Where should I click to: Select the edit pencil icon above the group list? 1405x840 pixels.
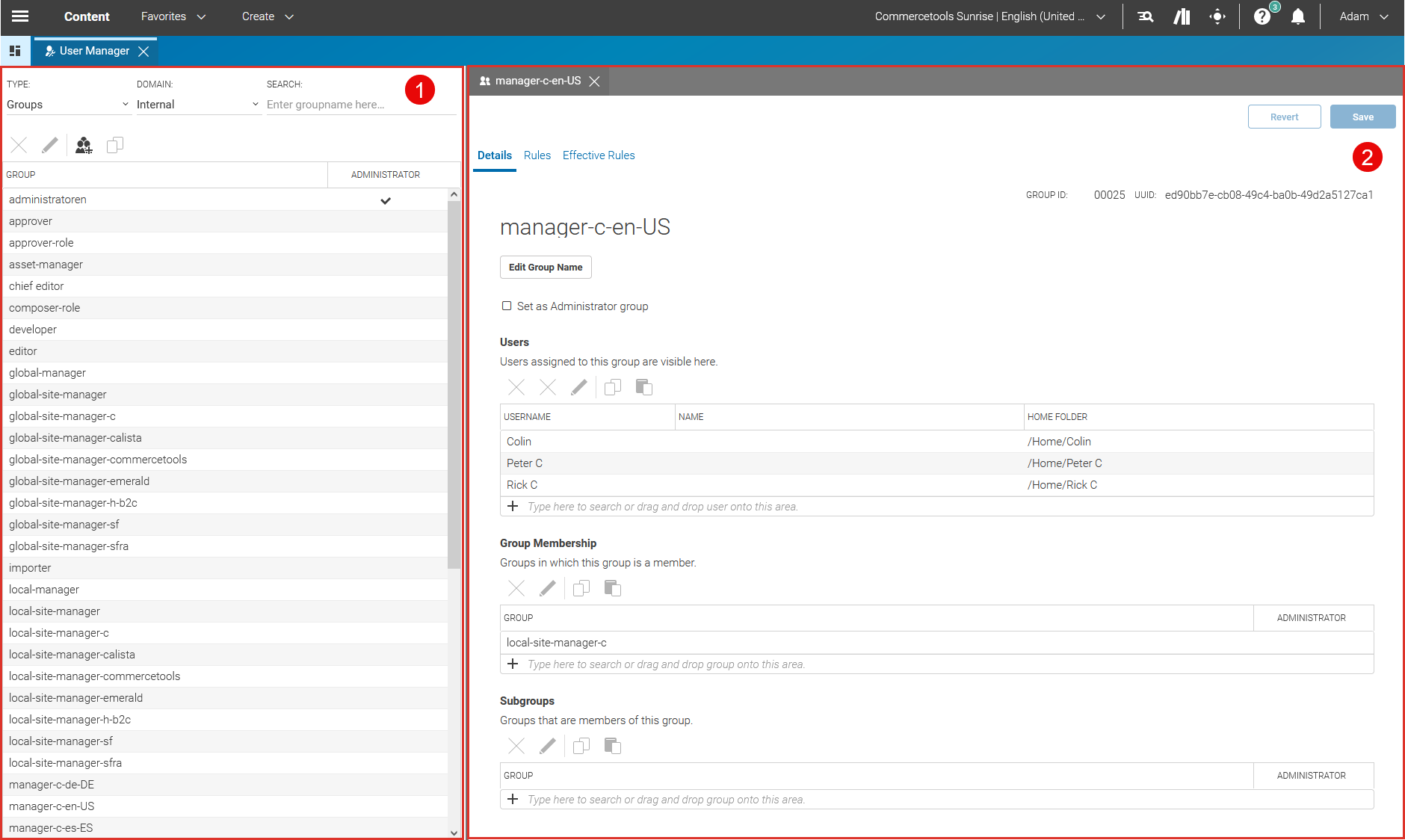tap(50, 144)
